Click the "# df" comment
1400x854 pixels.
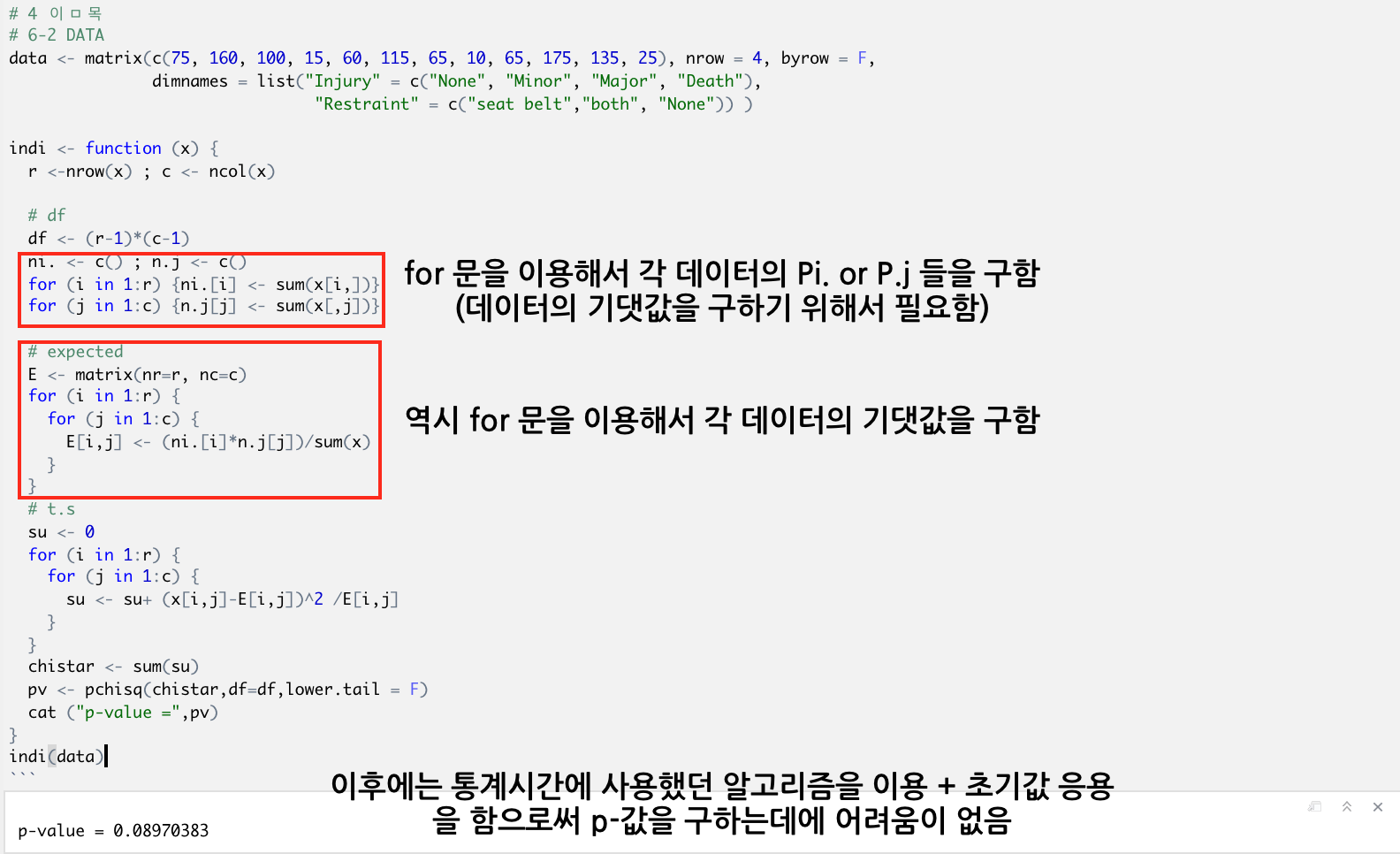tap(46, 216)
